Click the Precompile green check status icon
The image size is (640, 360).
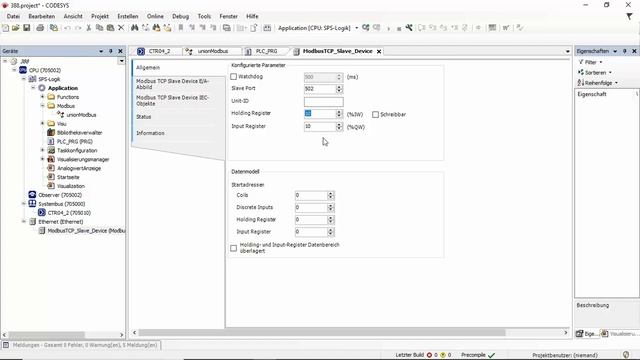[x=491, y=355]
